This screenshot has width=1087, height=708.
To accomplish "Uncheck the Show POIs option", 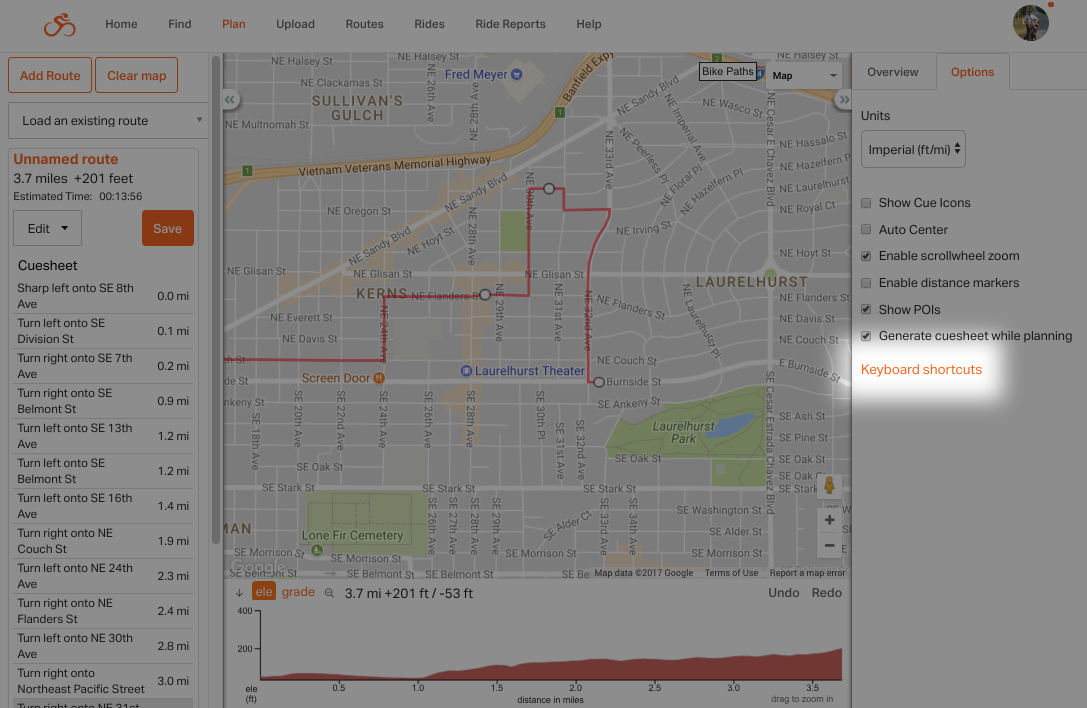I will click(866, 309).
